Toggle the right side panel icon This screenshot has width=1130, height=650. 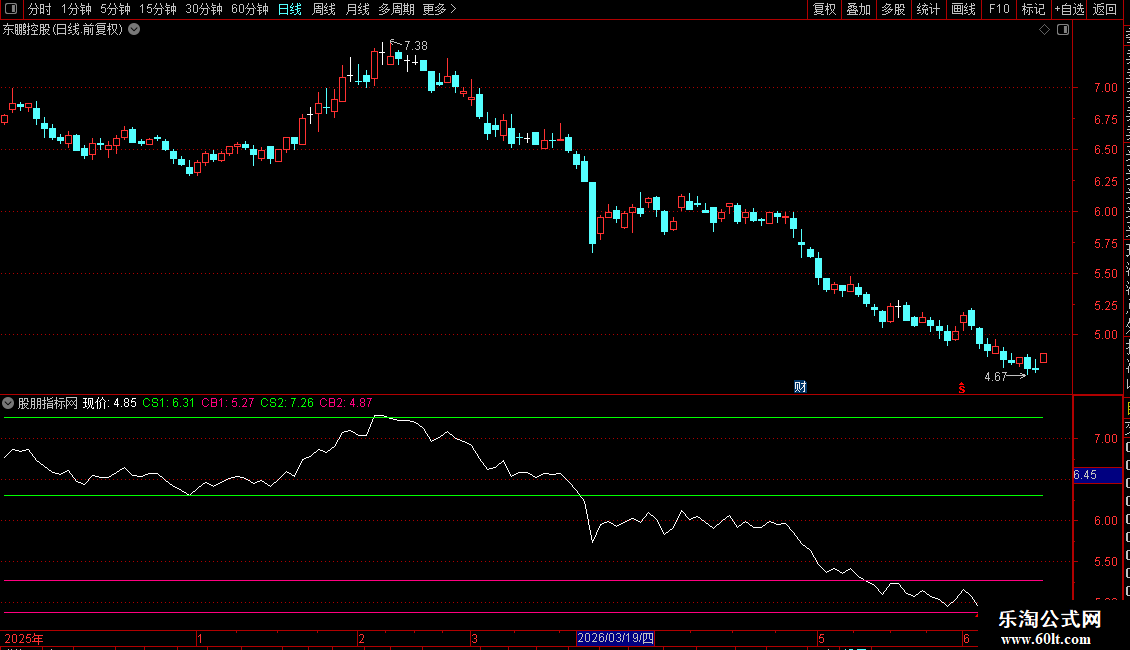[x=1063, y=30]
